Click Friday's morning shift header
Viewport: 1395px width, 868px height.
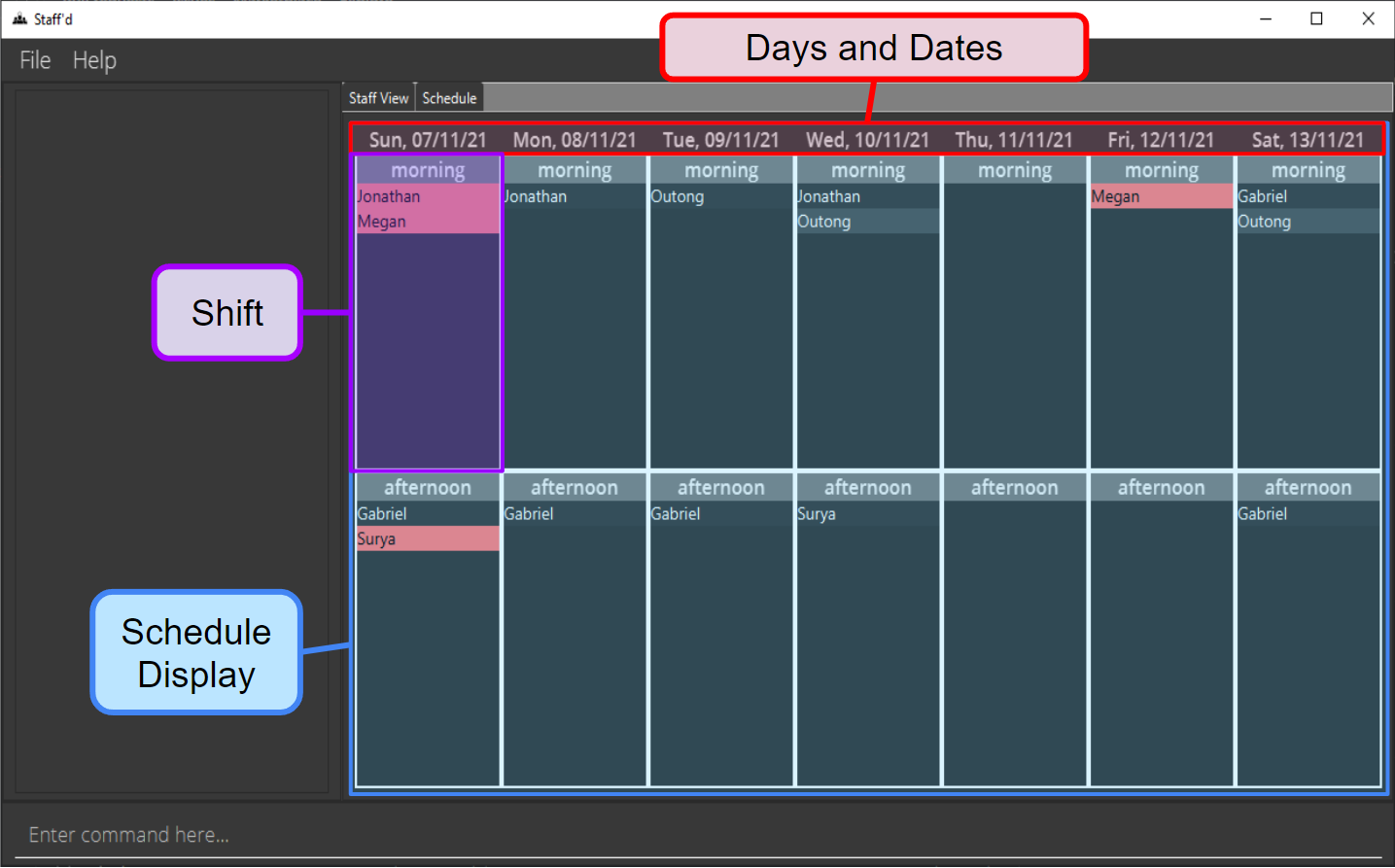pyautogui.click(x=1162, y=170)
